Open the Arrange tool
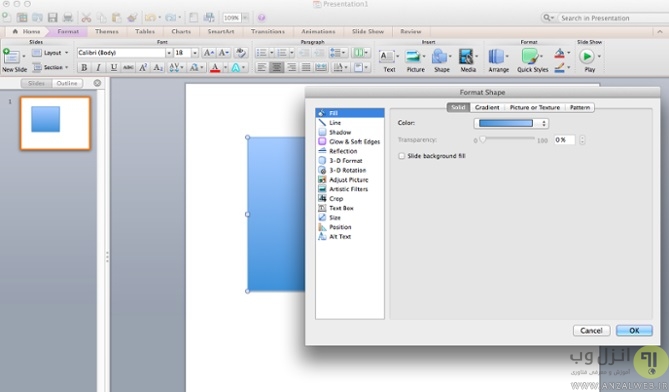 click(498, 61)
